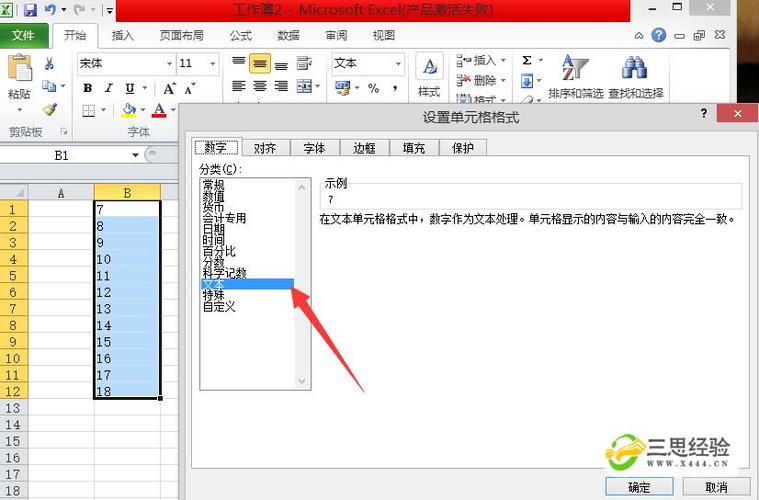Screen dimensions: 759x500
Task: Select the Format Painter brush icon
Action: pos(49,110)
